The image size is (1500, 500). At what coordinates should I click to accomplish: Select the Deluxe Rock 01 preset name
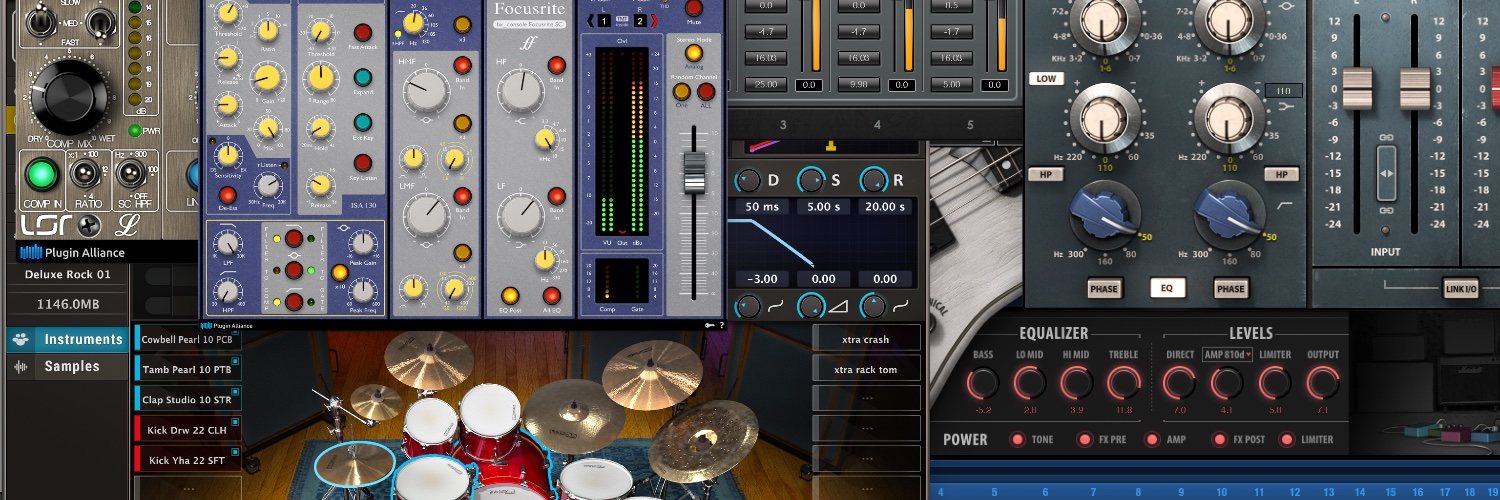[68, 275]
